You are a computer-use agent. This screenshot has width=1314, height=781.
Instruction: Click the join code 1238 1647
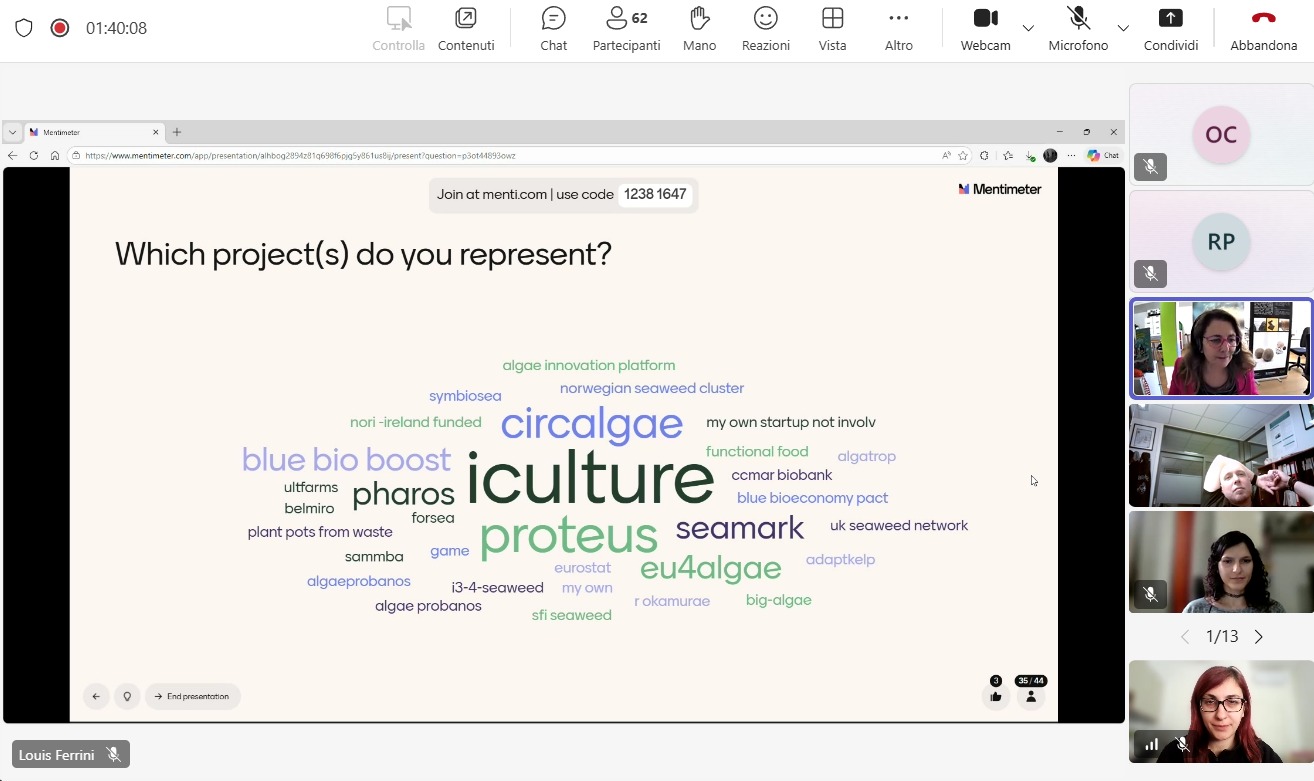655,194
